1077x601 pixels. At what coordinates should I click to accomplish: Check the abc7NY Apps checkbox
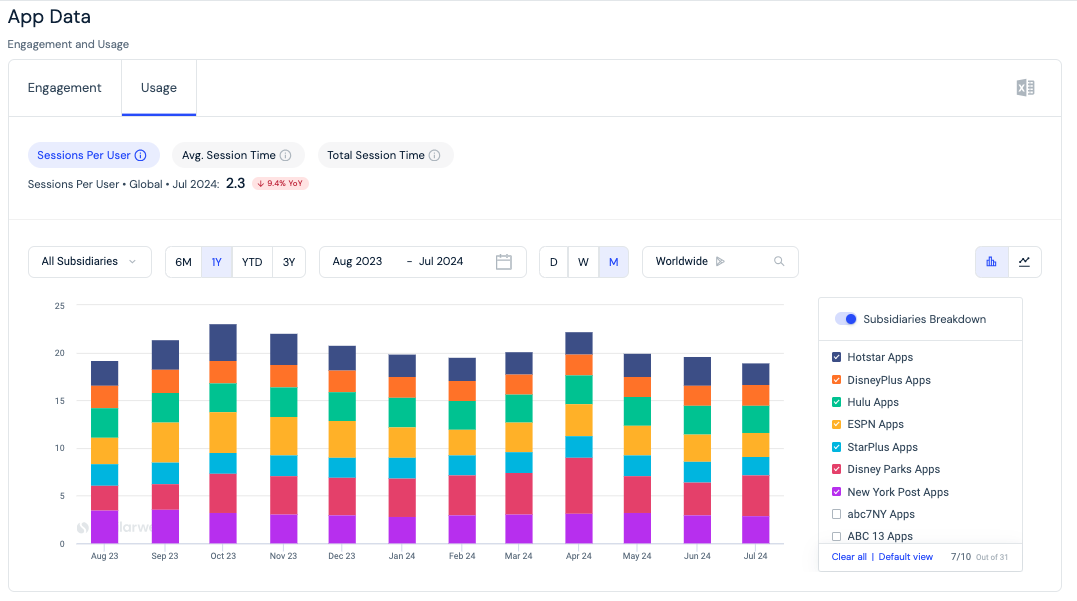pyautogui.click(x=837, y=514)
